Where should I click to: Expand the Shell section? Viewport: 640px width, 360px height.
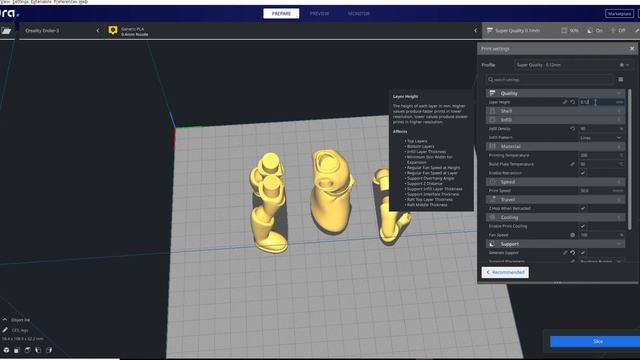point(619,111)
